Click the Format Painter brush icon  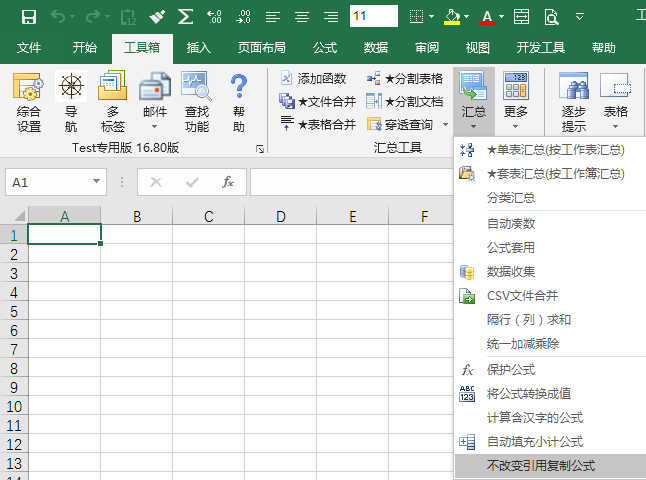pos(157,17)
